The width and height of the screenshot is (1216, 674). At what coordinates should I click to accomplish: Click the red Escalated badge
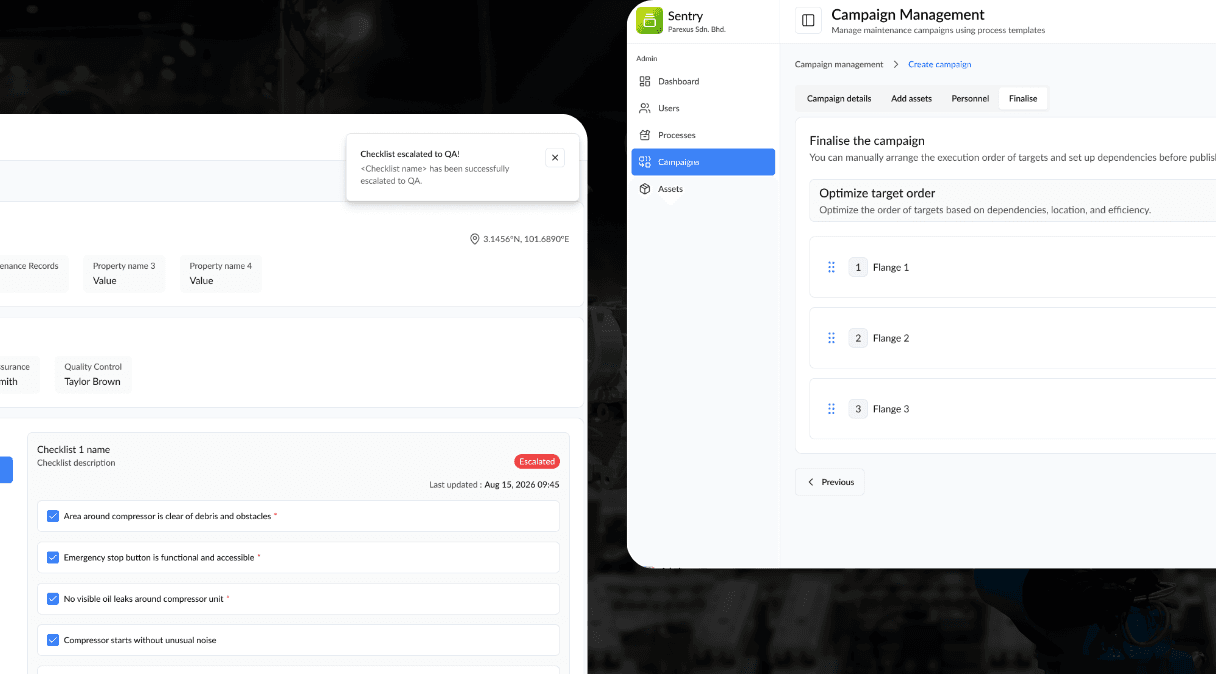pyautogui.click(x=537, y=461)
